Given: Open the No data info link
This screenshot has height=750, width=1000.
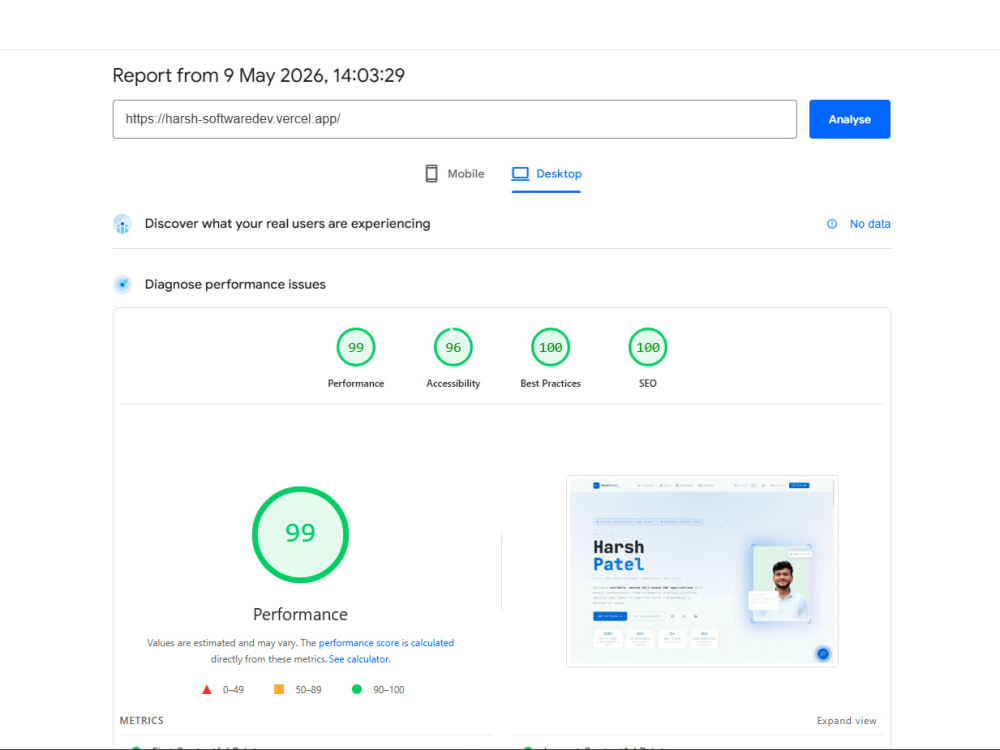Looking at the screenshot, I should [870, 224].
